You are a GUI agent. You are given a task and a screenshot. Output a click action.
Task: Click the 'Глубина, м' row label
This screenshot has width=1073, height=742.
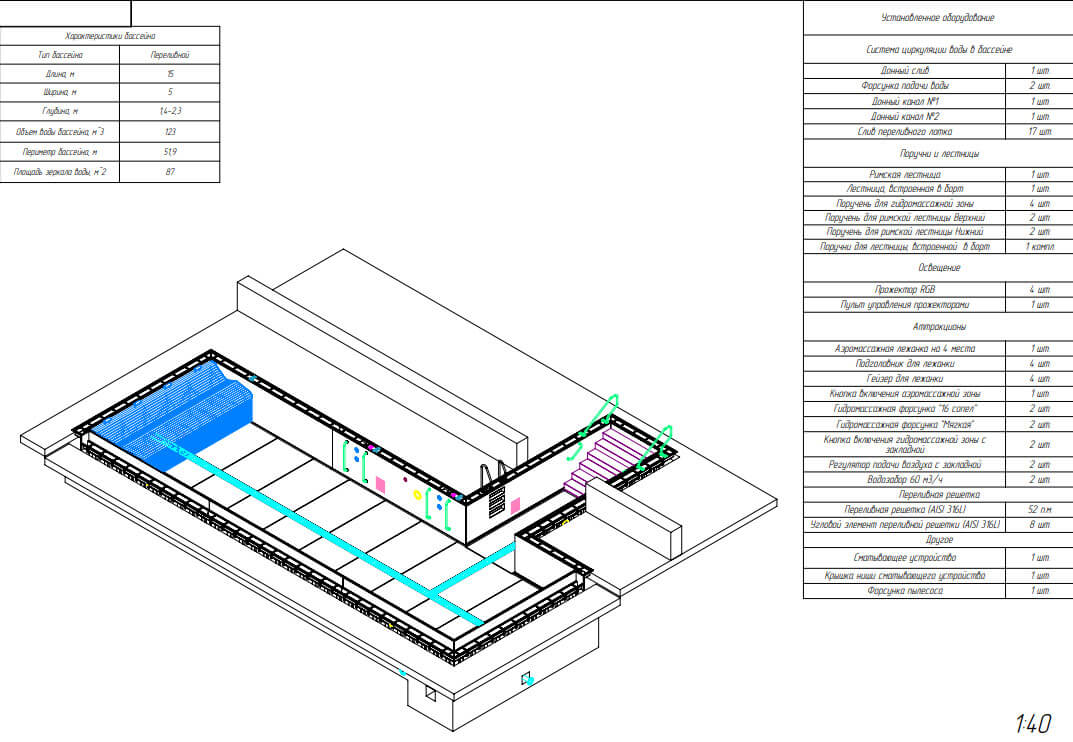coord(60,112)
